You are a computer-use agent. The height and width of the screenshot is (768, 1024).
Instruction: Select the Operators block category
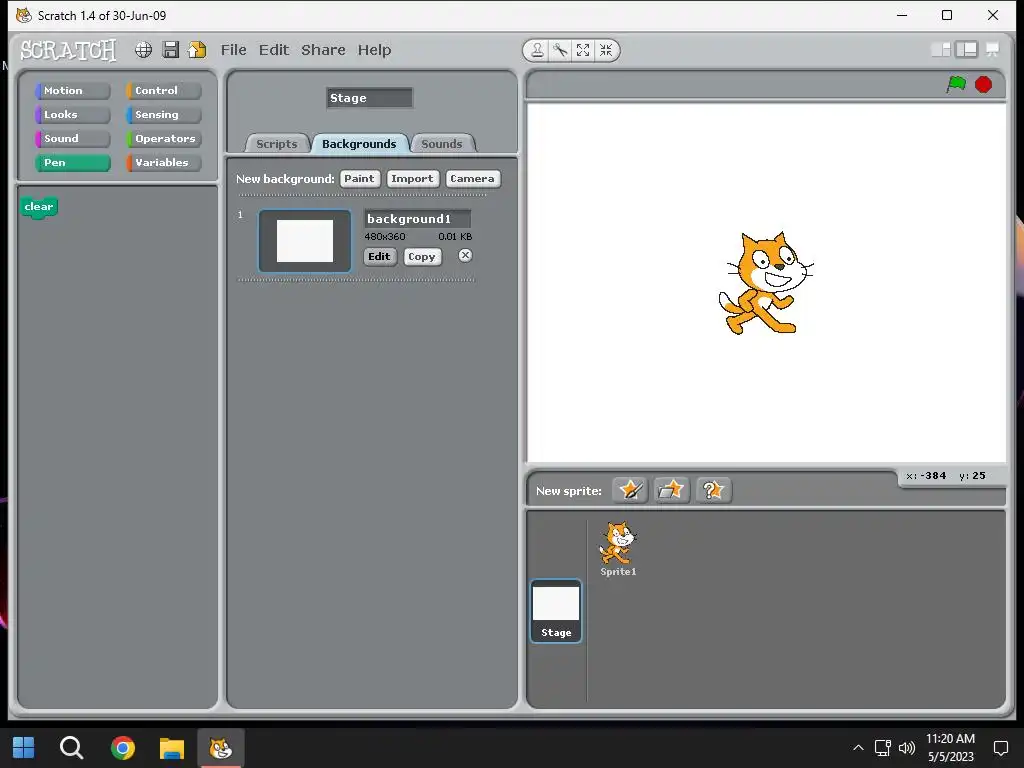164,138
